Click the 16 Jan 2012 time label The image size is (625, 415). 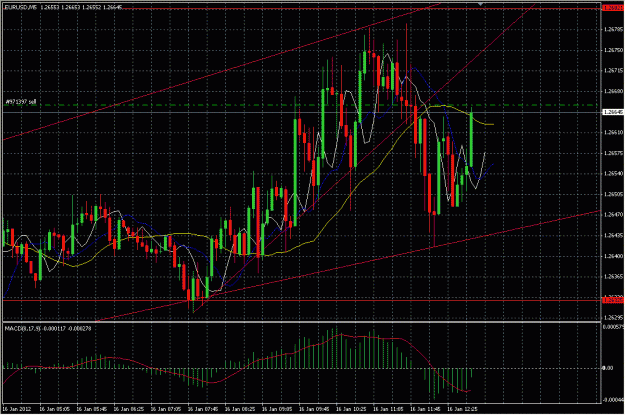[x=17, y=409]
